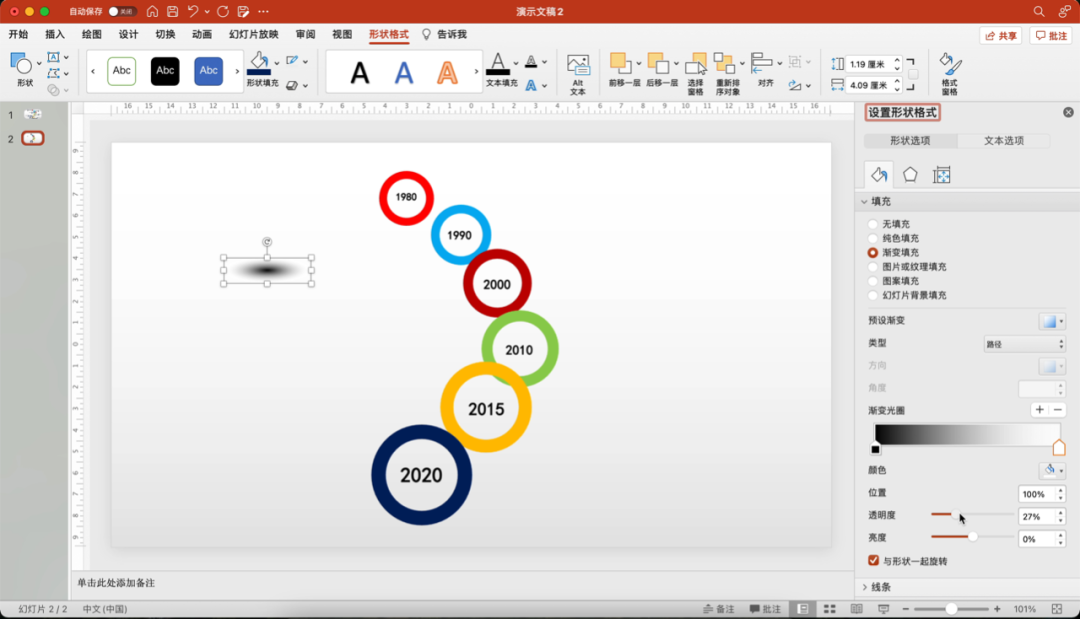Apply the black Abc shape style
This screenshot has width=1080, height=619.
pyautogui.click(x=165, y=70)
